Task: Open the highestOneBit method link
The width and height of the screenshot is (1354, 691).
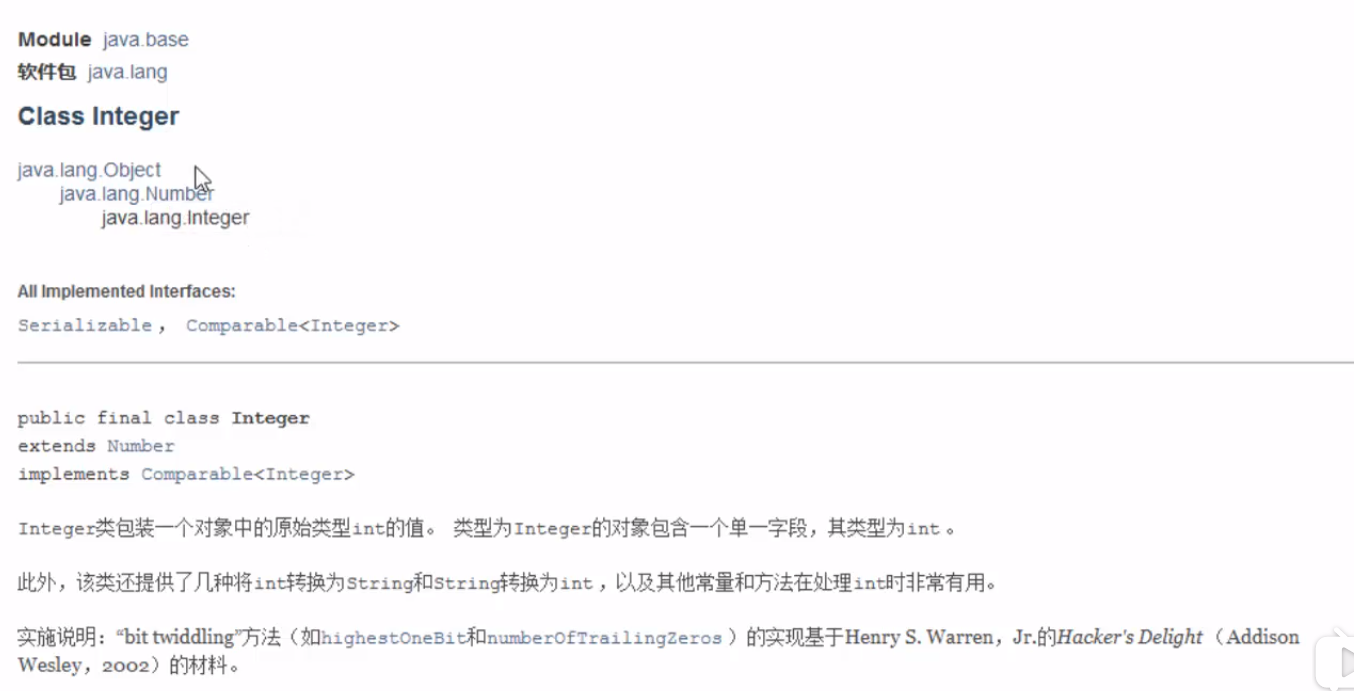Action: [x=394, y=638]
